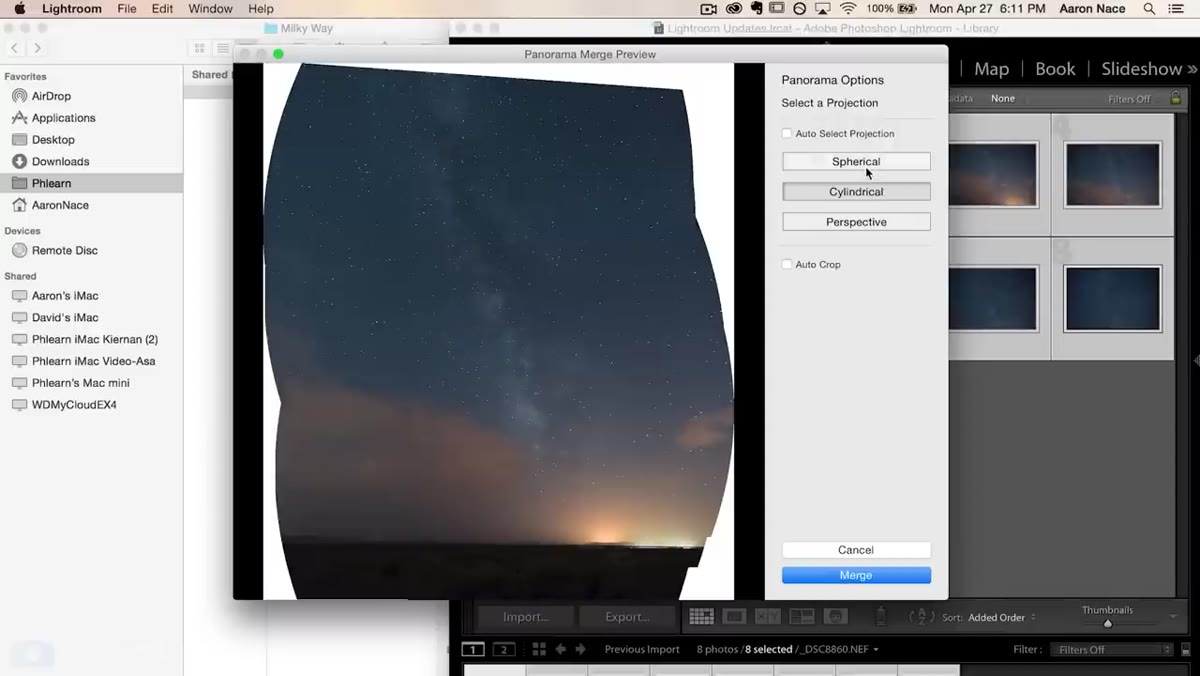Adjust the Thumbnails size slider
1200x676 pixels.
tap(1107, 623)
